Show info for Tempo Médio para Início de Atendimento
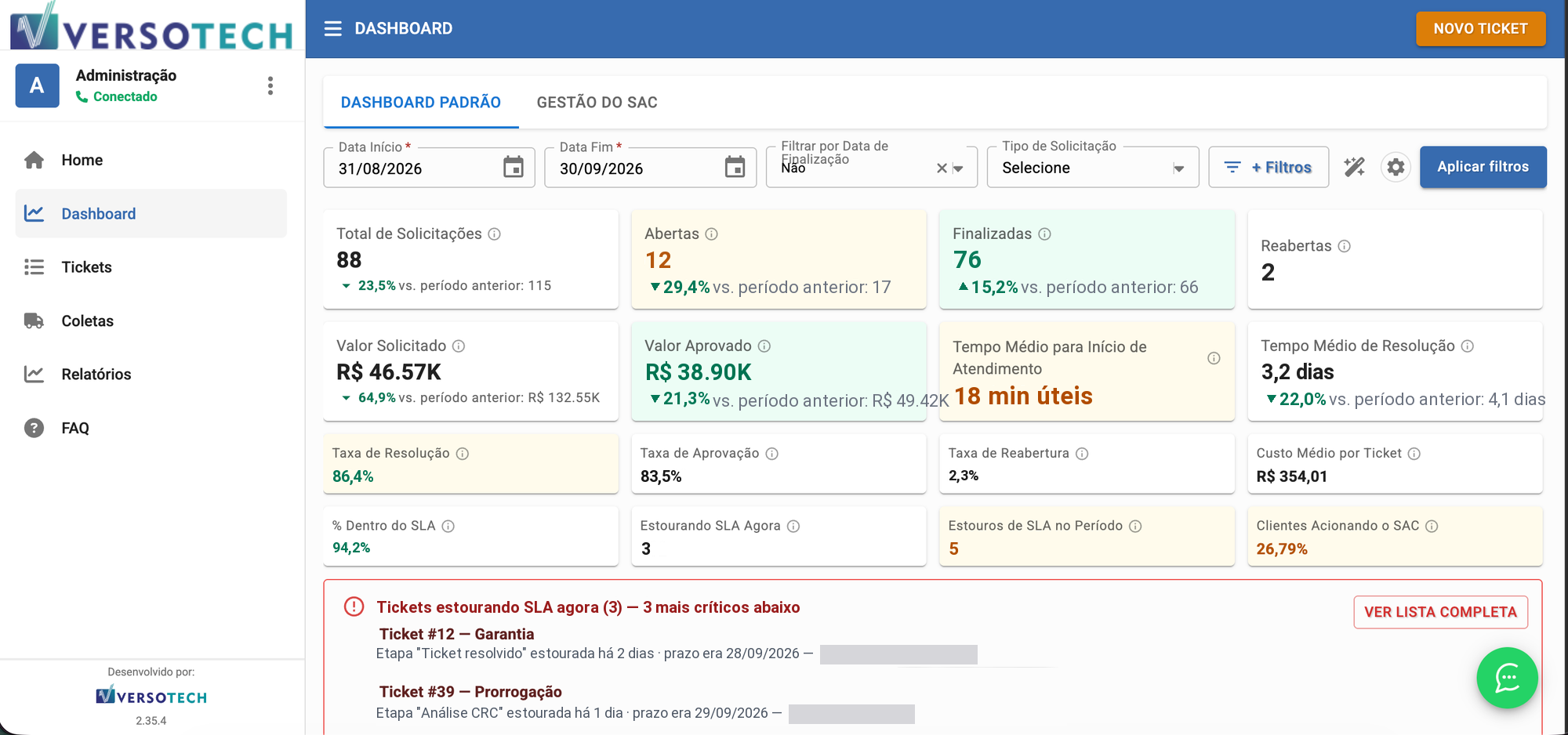Viewport: 1568px width, 735px height. [1214, 358]
